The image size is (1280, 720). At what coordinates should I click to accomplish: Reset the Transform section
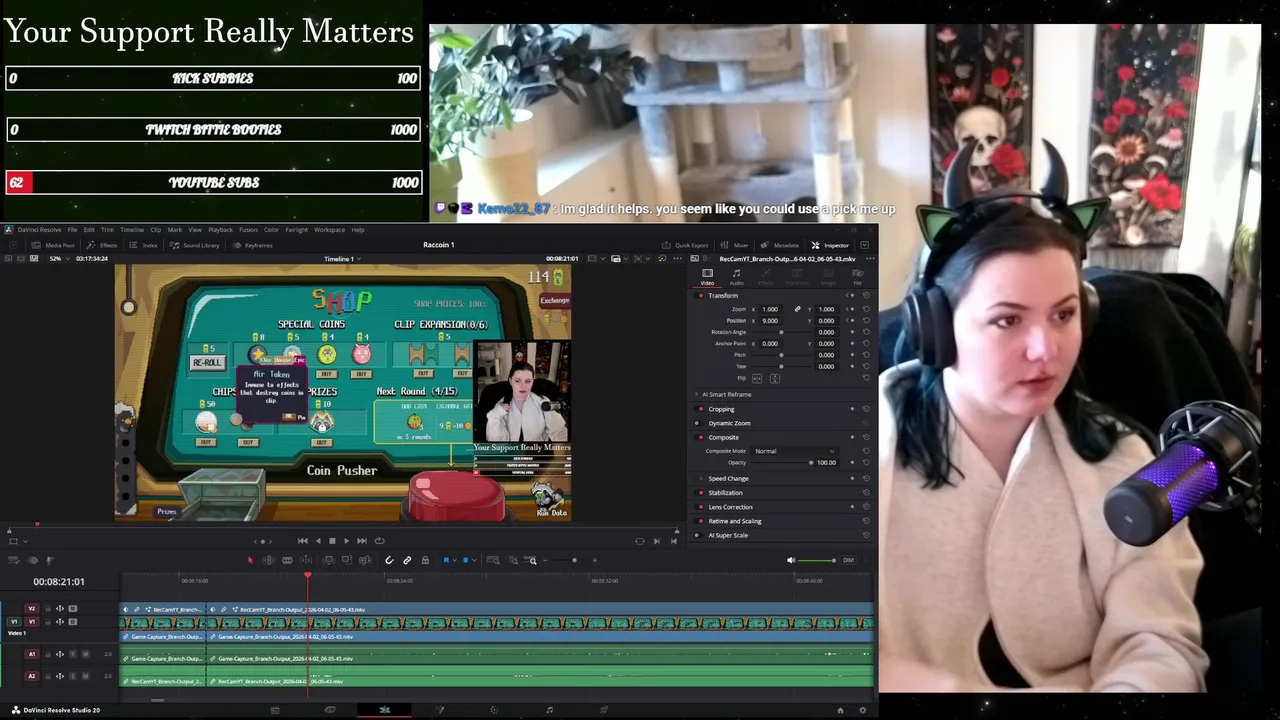tap(865, 296)
